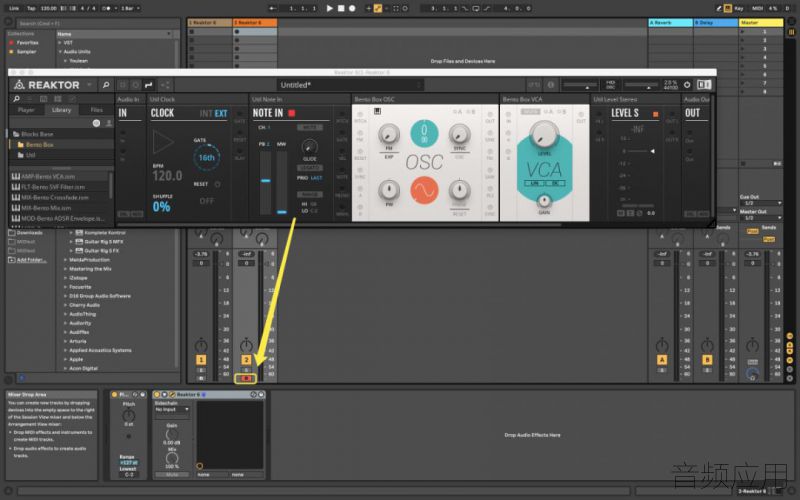The width and height of the screenshot is (800, 500).
Task: Click the OSC SYNC knob
Action: coord(459,134)
